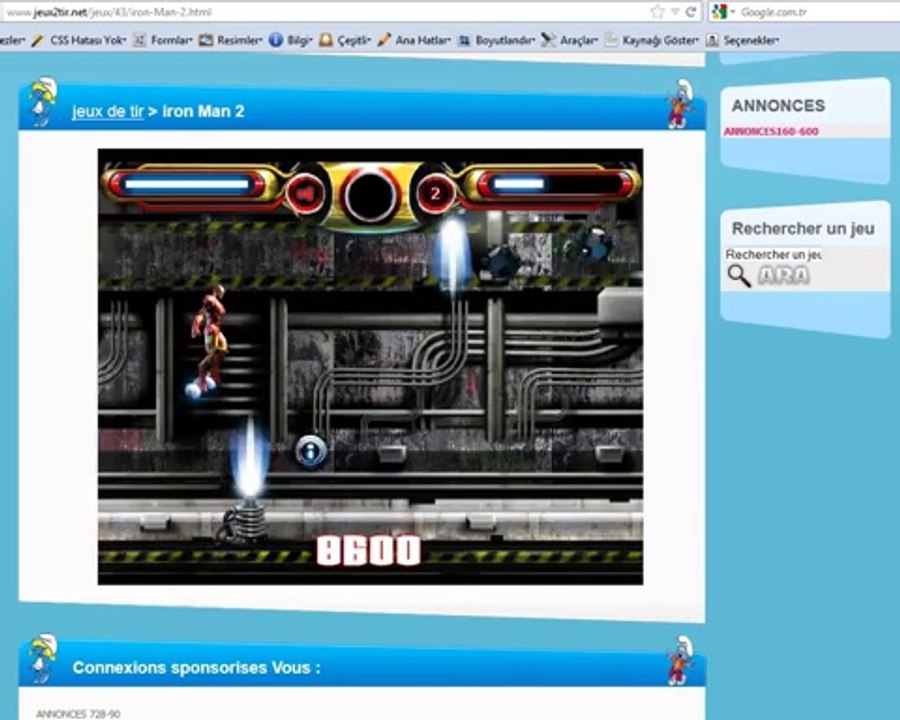Click the Smurf icon beside Connexions sponsorises
This screenshot has height=720, width=900.
coord(43,657)
